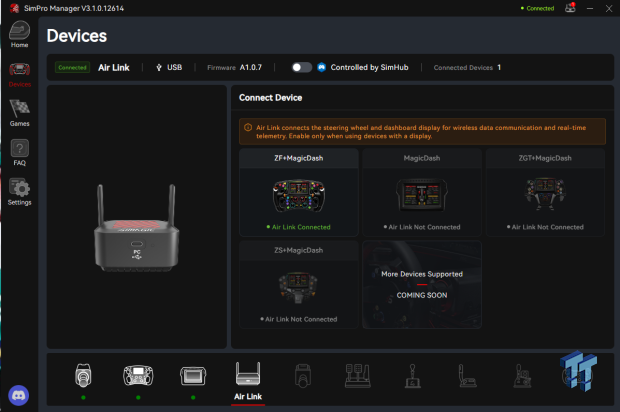The width and height of the screenshot is (620, 412).
Task: Toggle the Controlled by SimHub switch
Action: coord(302,68)
